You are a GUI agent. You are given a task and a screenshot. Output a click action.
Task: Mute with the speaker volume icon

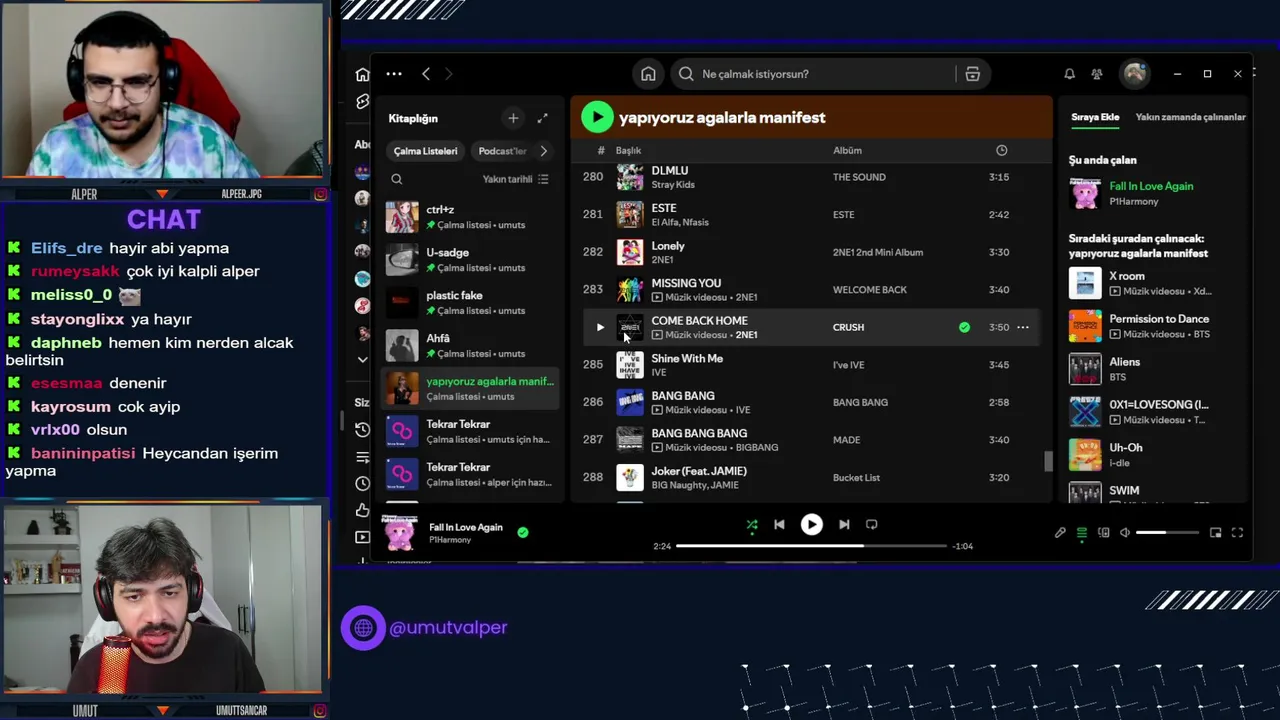[1125, 533]
